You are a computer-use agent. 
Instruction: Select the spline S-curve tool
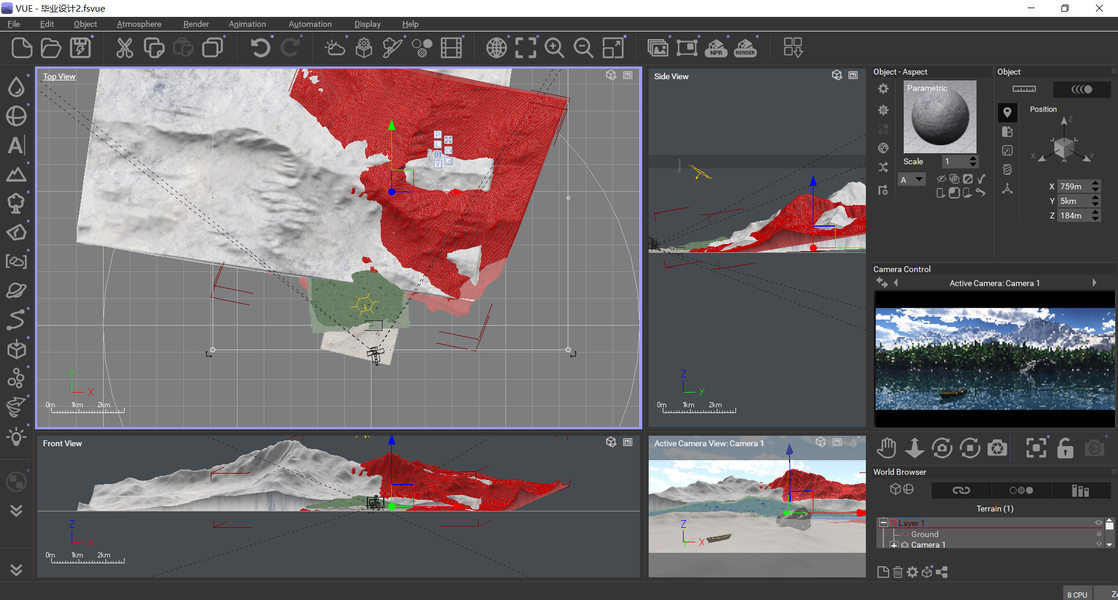16,320
